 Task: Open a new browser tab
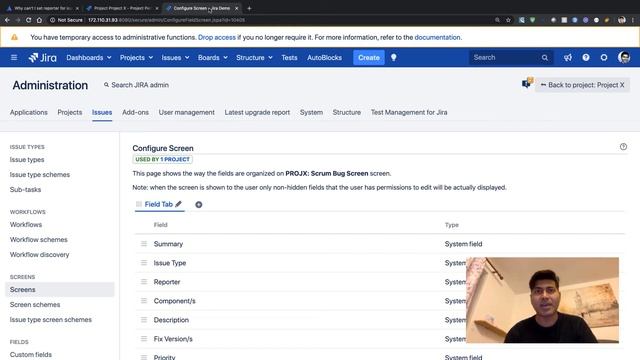click(249, 8)
